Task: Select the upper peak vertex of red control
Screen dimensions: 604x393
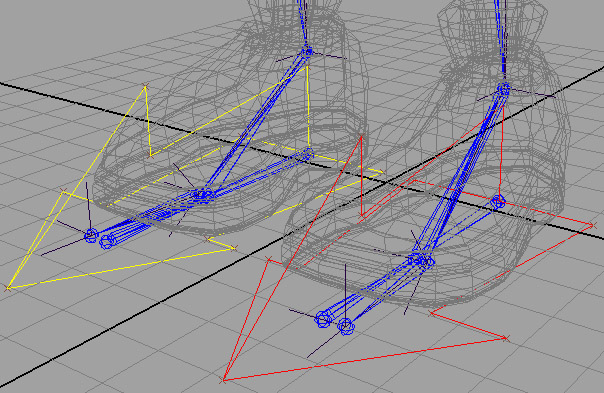Action: tap(361, 136)
